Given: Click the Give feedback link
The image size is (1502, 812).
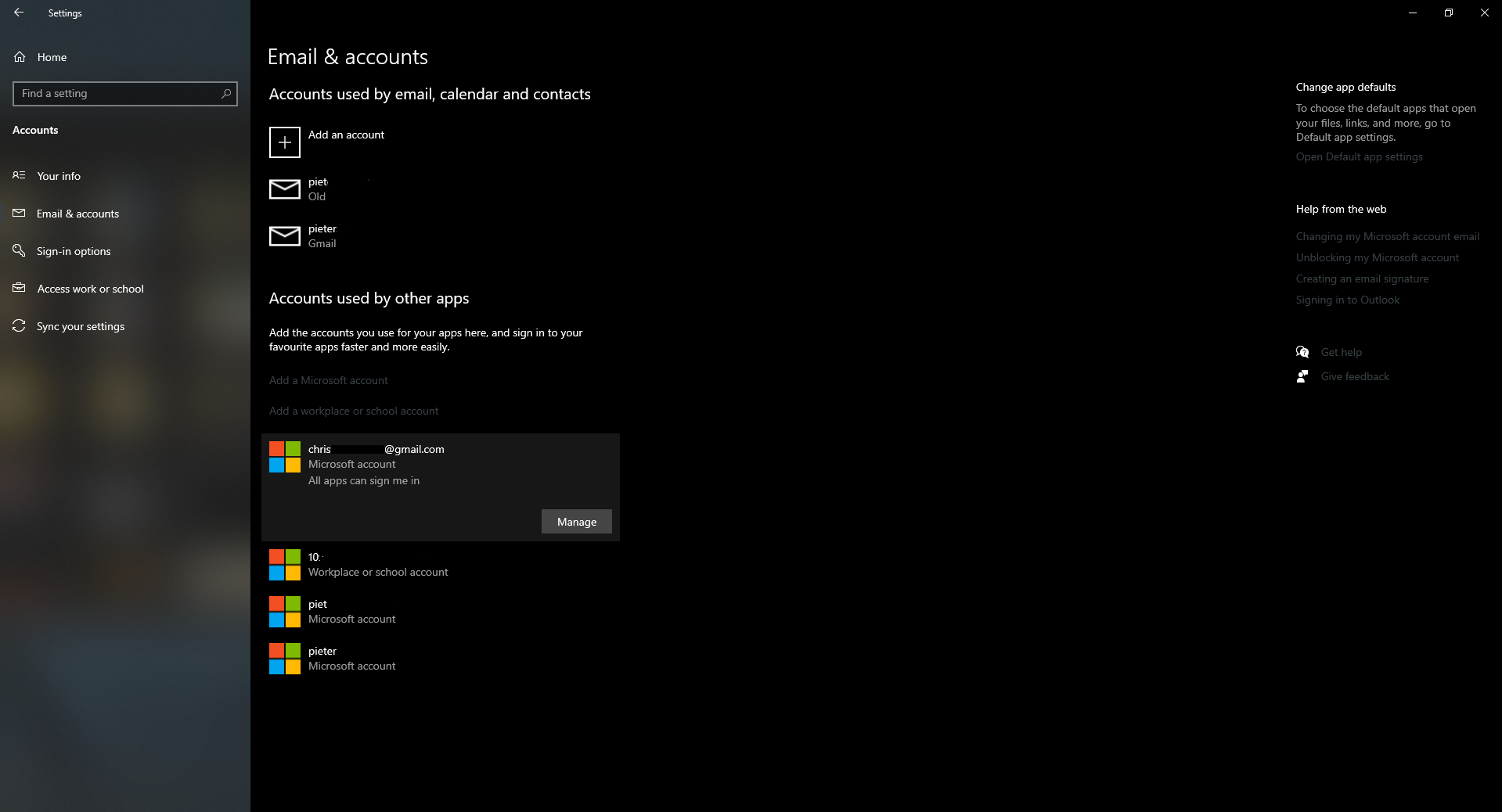Looking at the screenshot, I should coord(1355,376).
